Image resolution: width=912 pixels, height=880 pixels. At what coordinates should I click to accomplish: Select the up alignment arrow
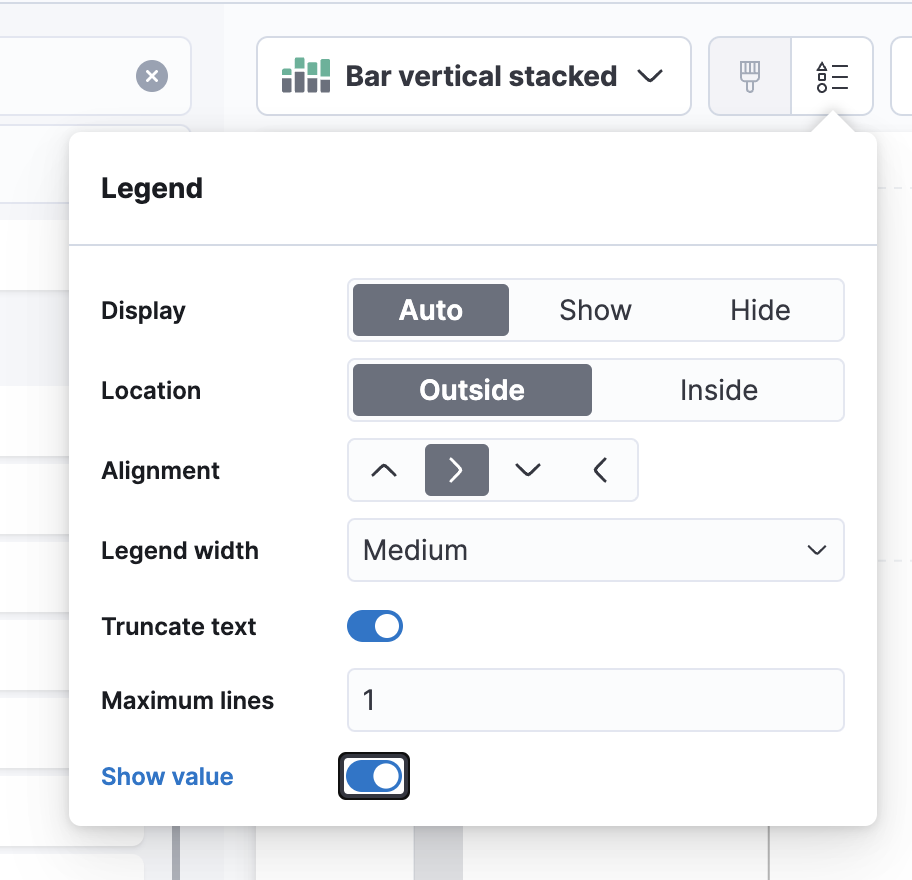point(383,470)
